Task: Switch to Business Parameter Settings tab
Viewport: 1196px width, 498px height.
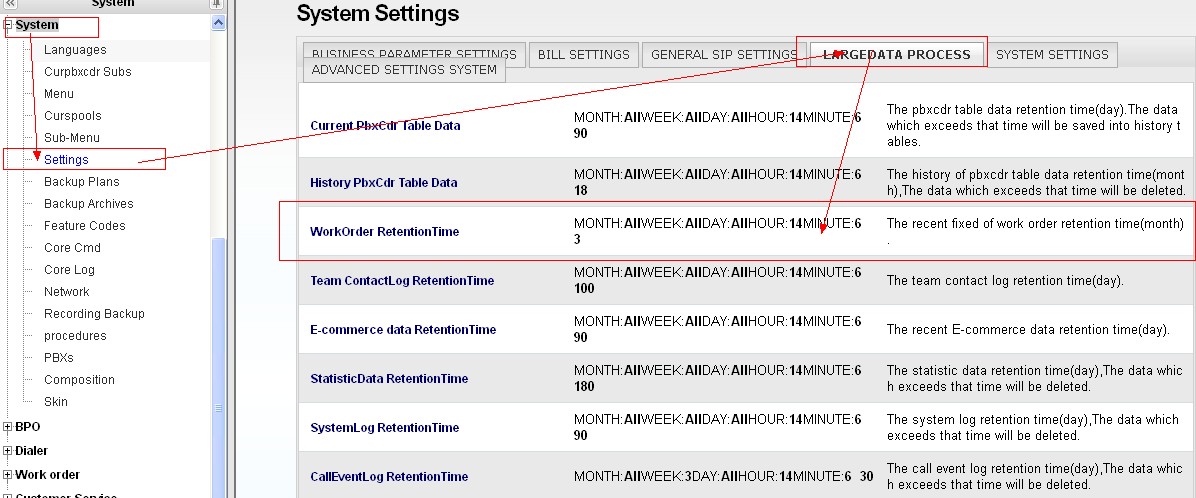Action: [x=414, y=55]
